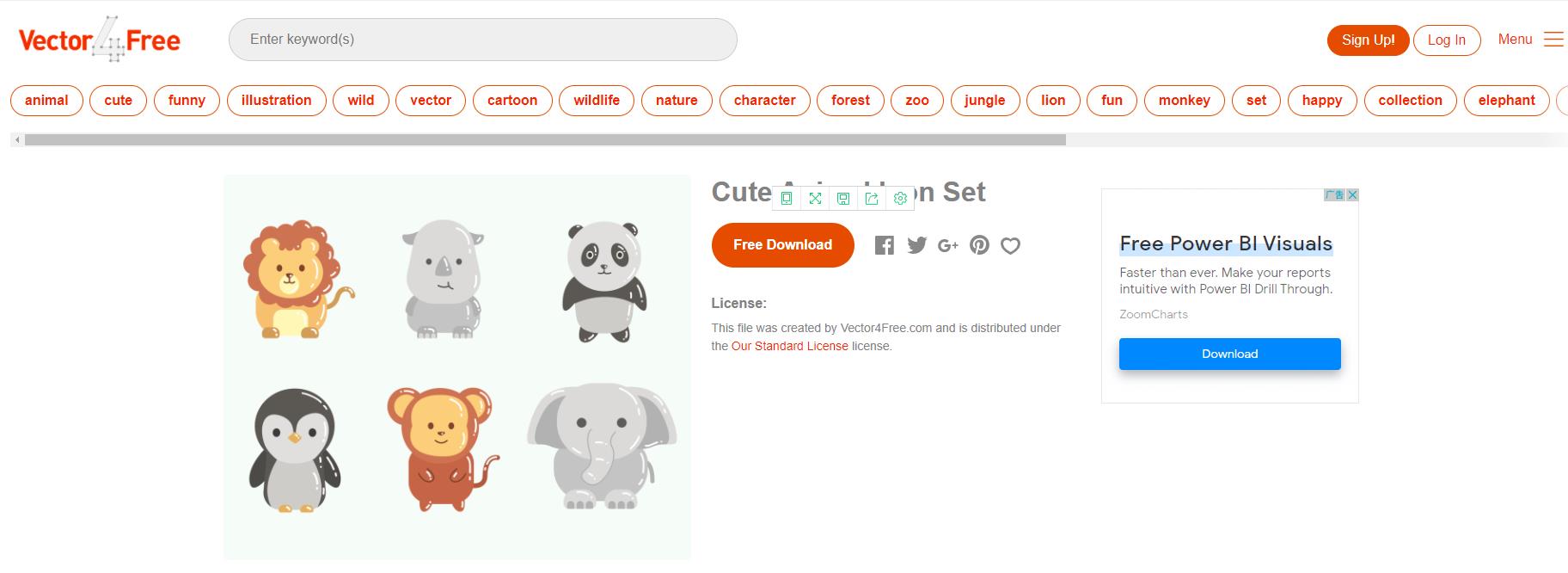Select the "cartoon" tag

coord(512,100)
